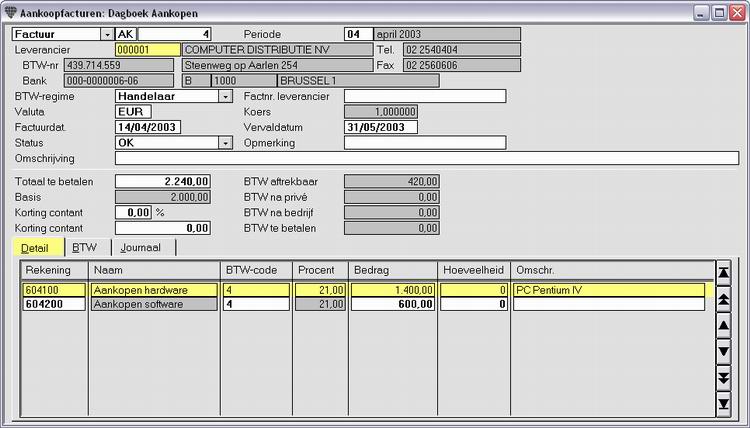Expand the BTW-regime Handelaar dropdown
This screenshot has width=750, height=428.
click(225, 96)
